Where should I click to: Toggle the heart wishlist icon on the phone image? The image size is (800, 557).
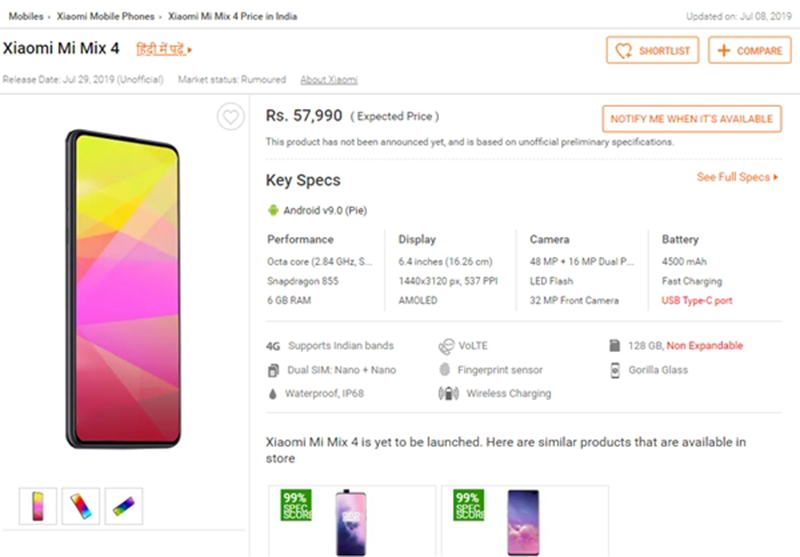(x=231, y=118)
